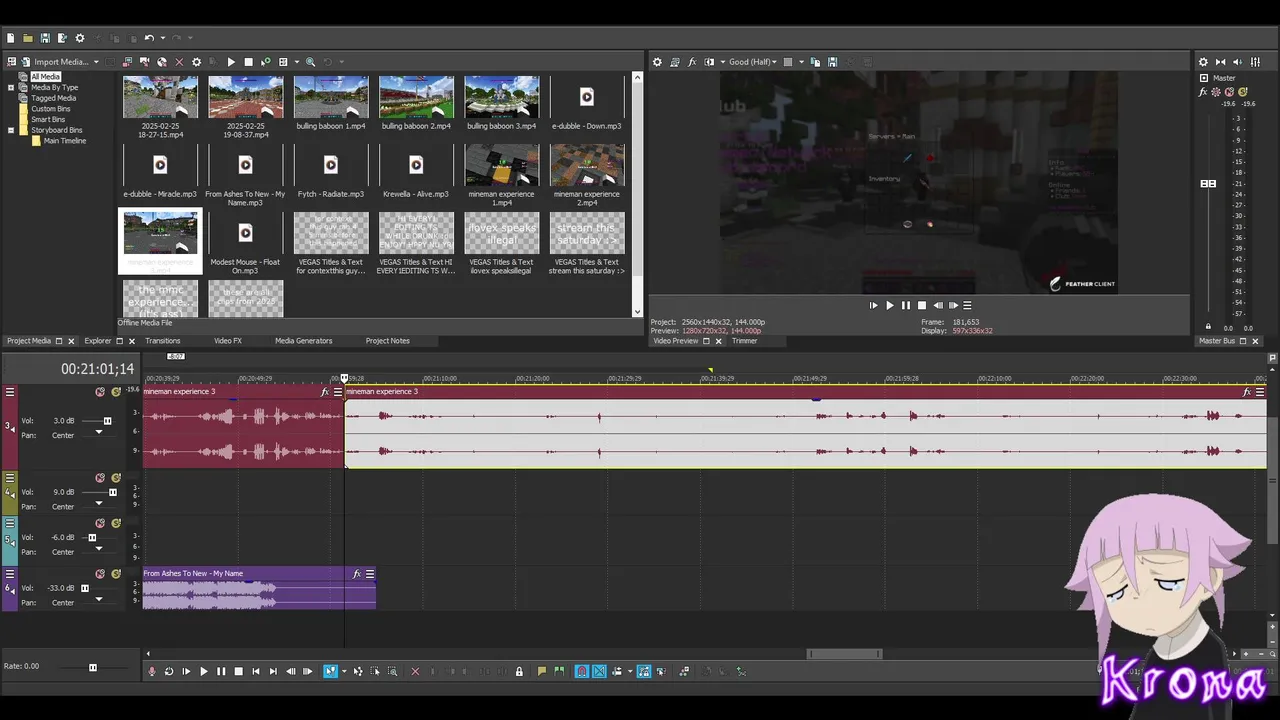Viewport: 1280px width, 720px height.
Task: Adjust the Master volume fader
Action: (1208, 184)
